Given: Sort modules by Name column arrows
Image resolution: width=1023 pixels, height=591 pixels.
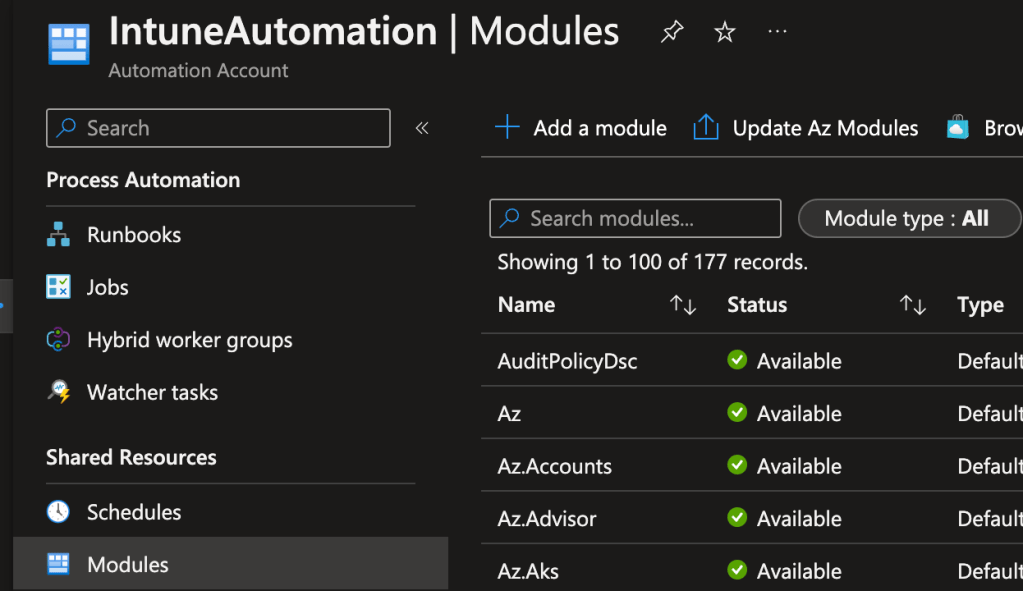Looking at the screenshot, I should 683,305.
